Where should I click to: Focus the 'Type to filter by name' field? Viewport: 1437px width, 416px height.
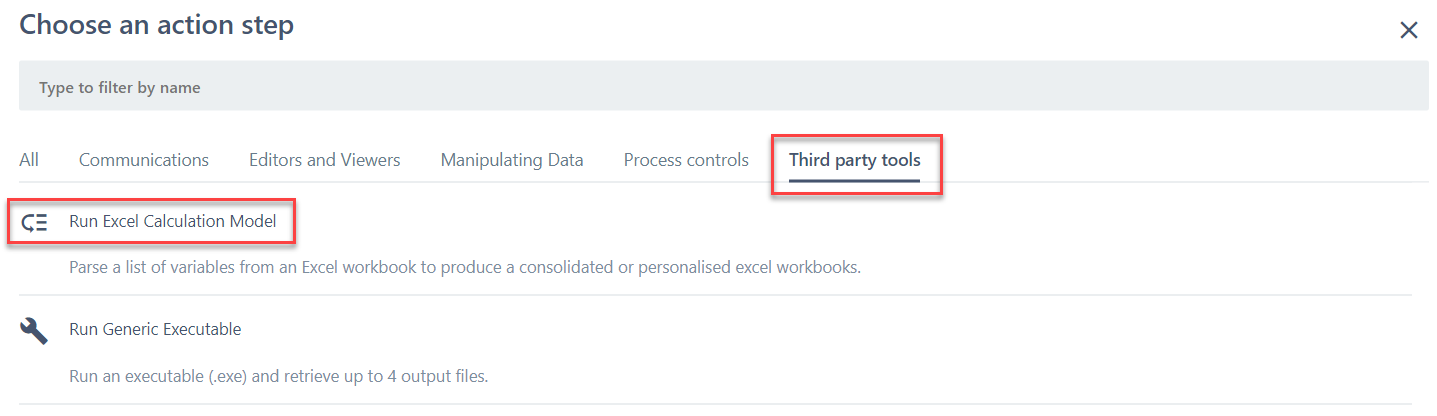pyautogui.click(x=723, y=87)
